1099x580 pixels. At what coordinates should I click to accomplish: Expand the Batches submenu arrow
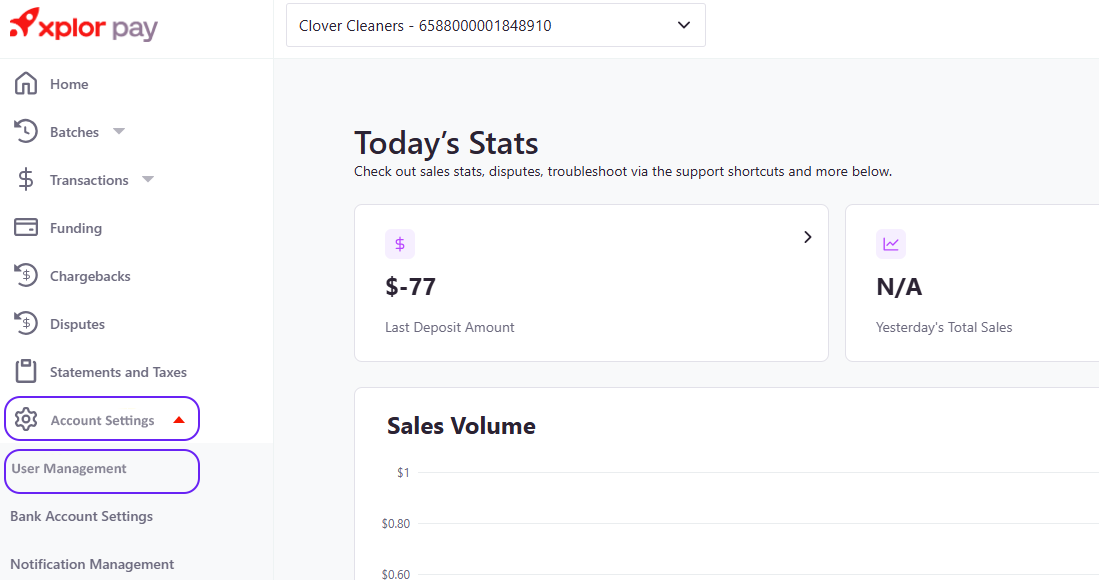point(119,132)
